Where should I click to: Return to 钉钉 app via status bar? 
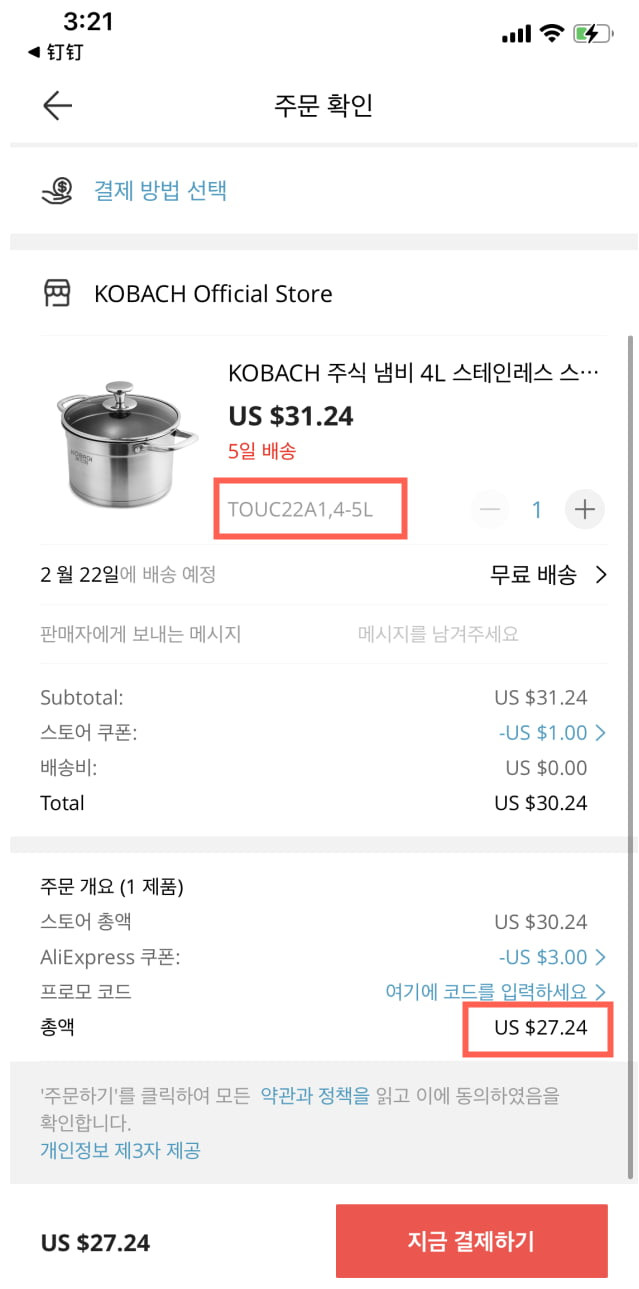pyautogui.click(x=55, y=52)
